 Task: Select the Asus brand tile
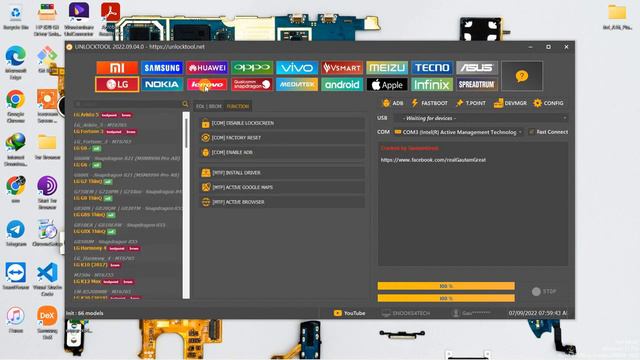(x=477, y=68)
